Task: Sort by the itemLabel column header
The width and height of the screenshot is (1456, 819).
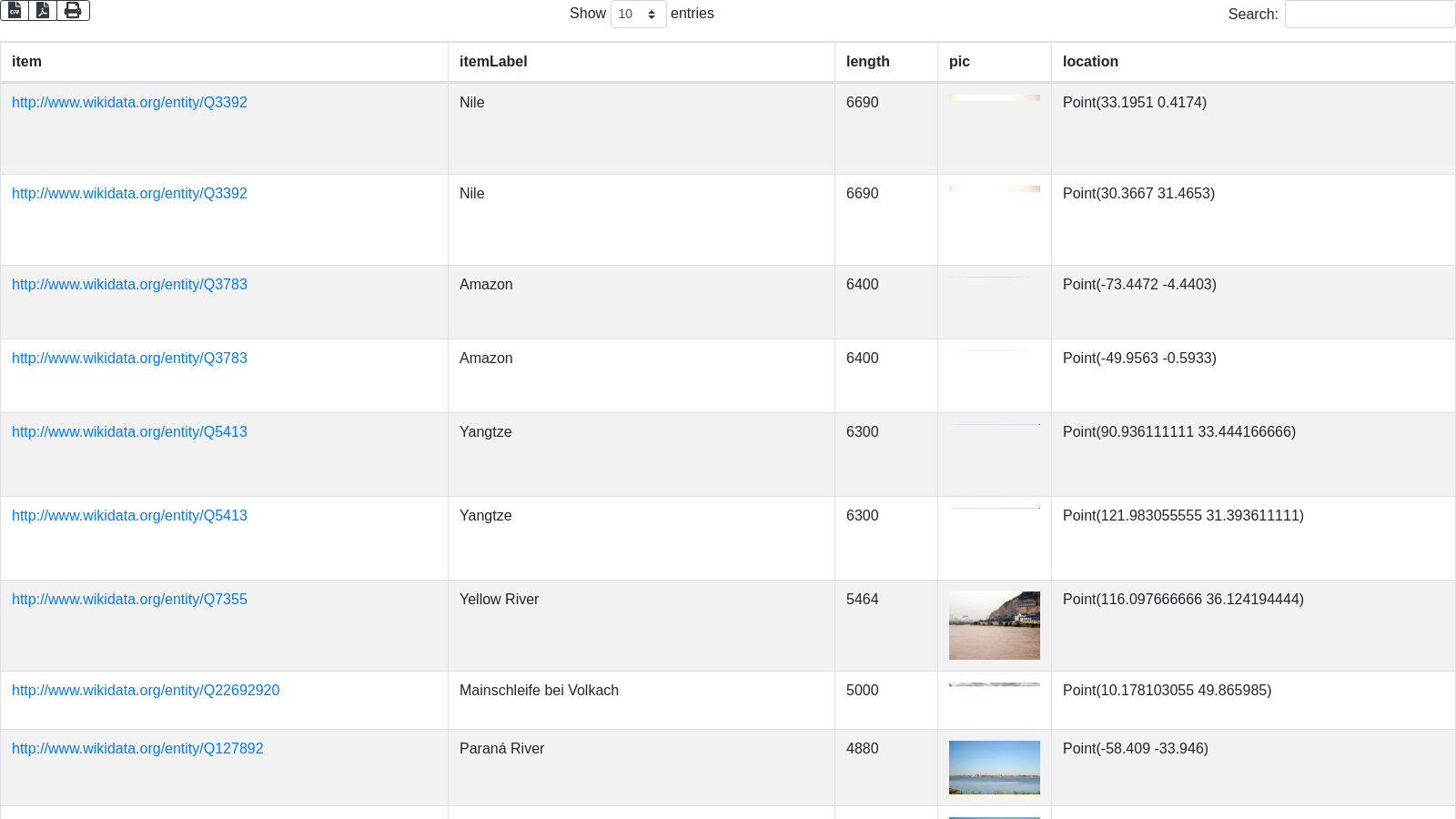Action: pos(493,62)
